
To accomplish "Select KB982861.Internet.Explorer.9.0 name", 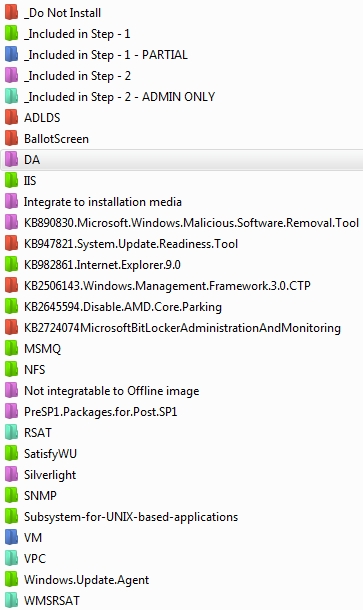I will pos(102,265).
